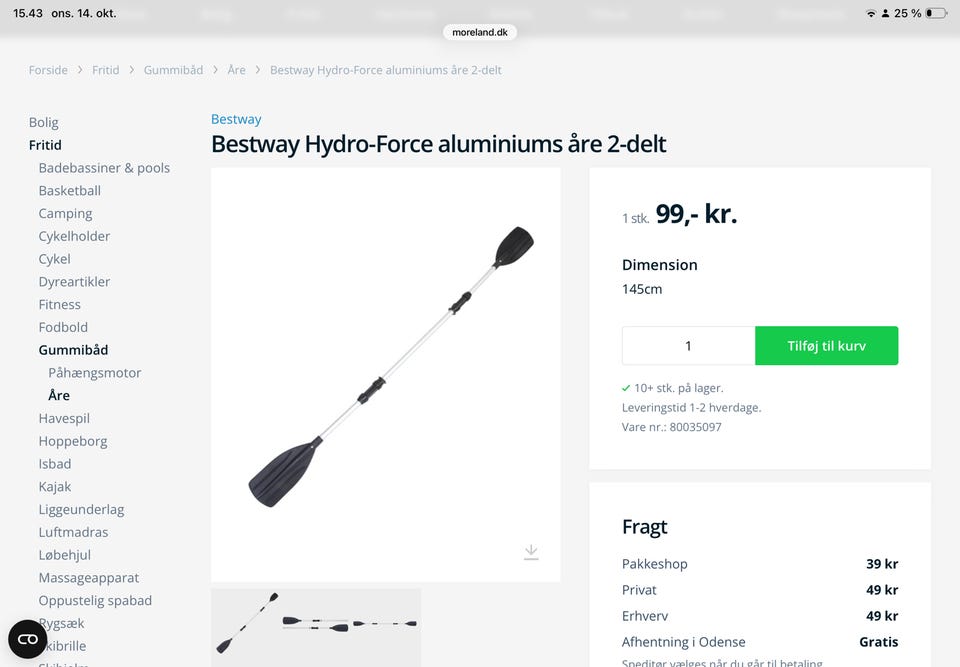This screenshot has width=960, height=667.
Task: Select the second disassembled oar thumbnail
Action: 350,624
